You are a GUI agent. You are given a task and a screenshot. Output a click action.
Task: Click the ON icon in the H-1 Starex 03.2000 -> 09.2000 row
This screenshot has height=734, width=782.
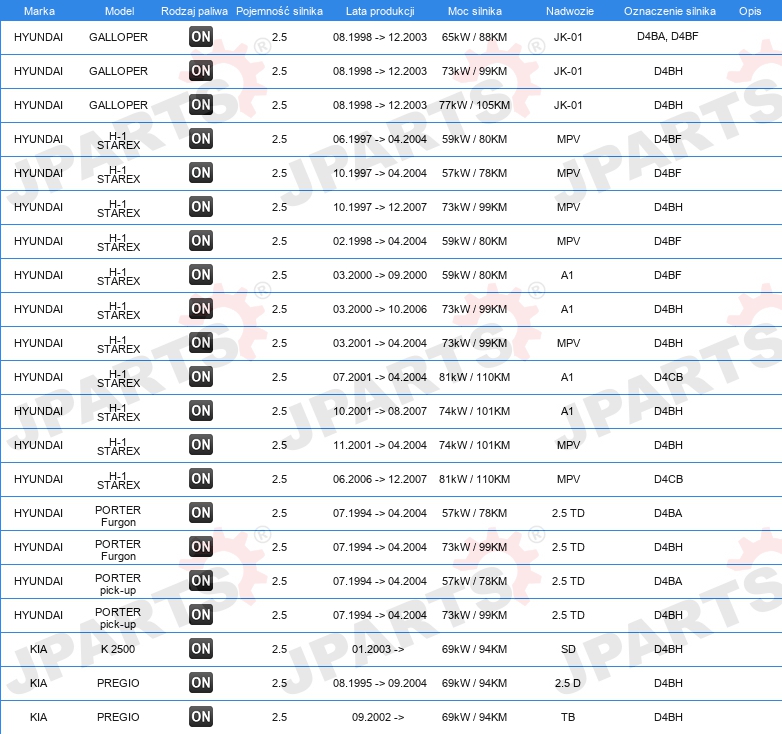[201, 275]
